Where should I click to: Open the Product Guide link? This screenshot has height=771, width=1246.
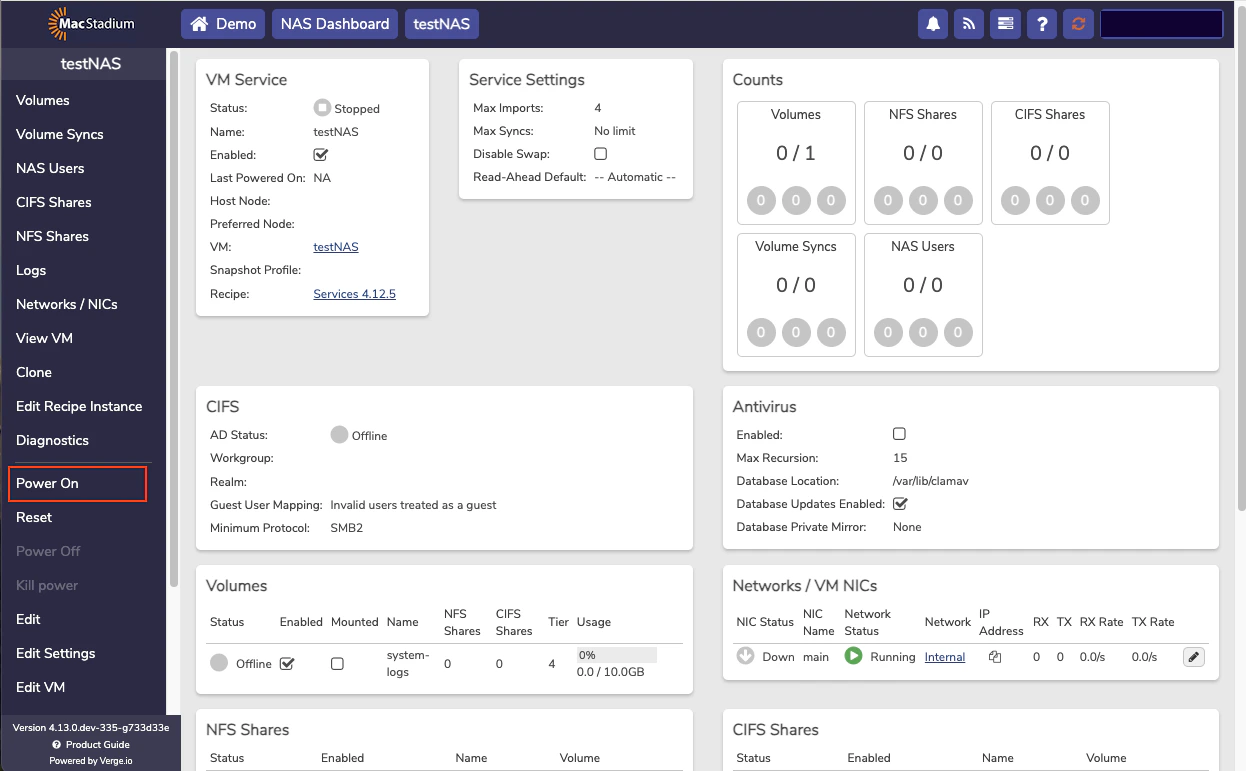coord(90,744)
